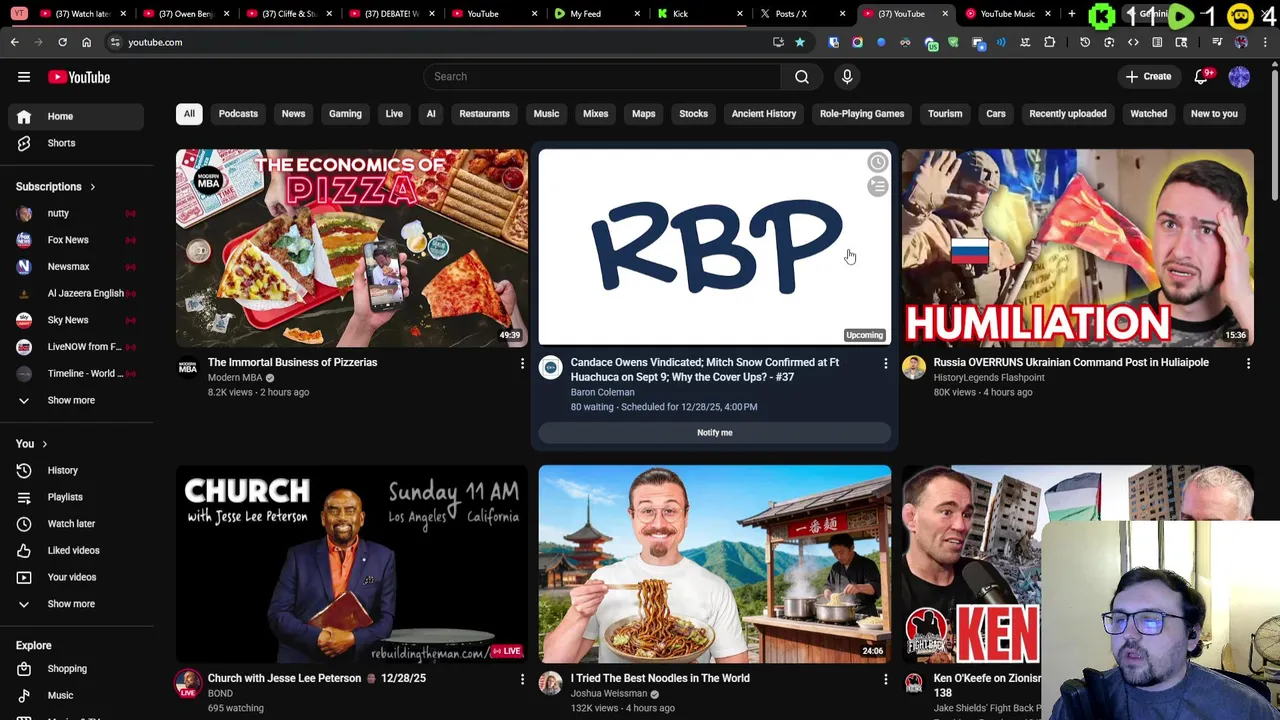
Task: Click the search magnifier button
Action: (x=802, y=77)
